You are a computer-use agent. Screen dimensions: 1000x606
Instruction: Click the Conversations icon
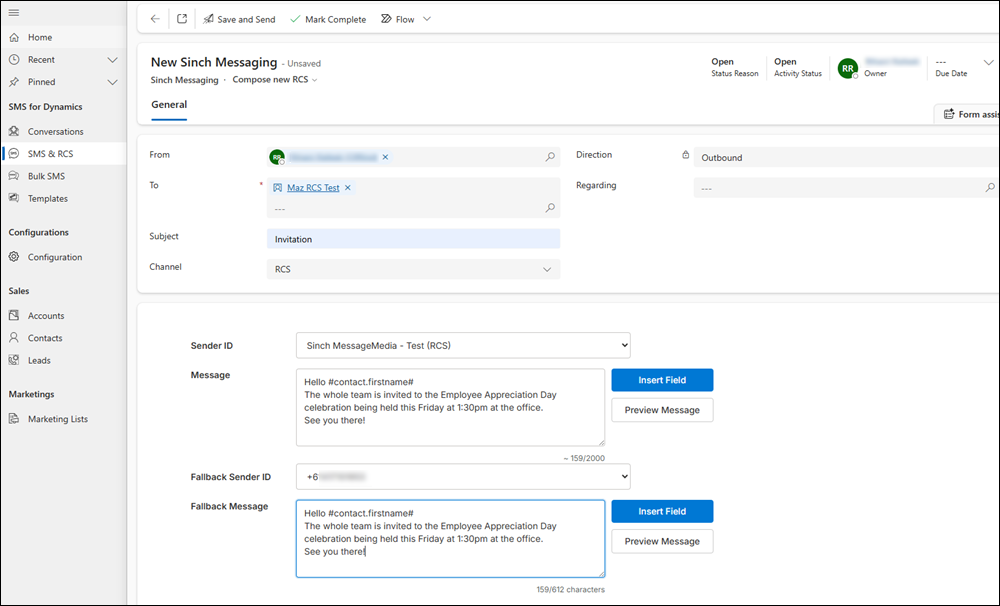click(x=14, y=131)
